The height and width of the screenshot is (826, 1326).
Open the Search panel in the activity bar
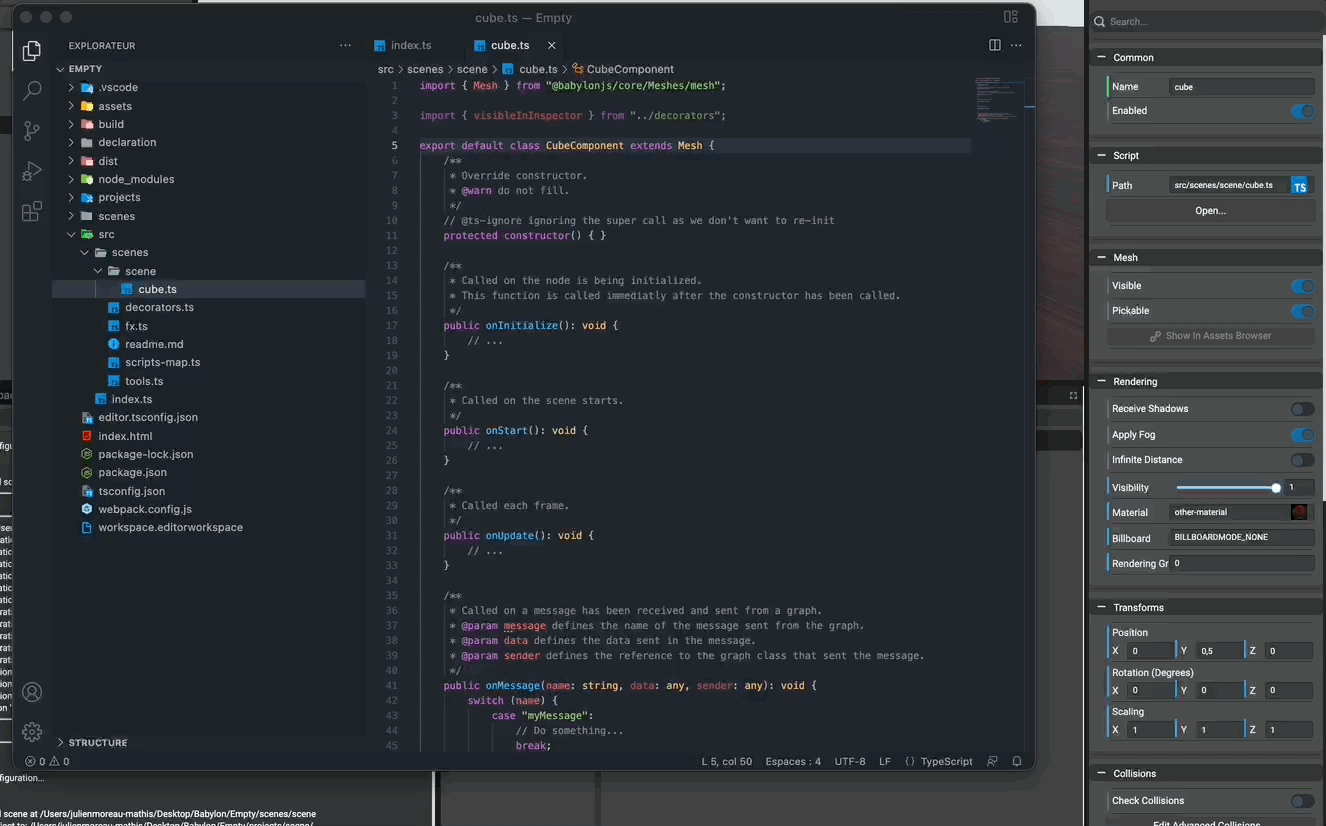pyautogui.click(x=31, y=90)
